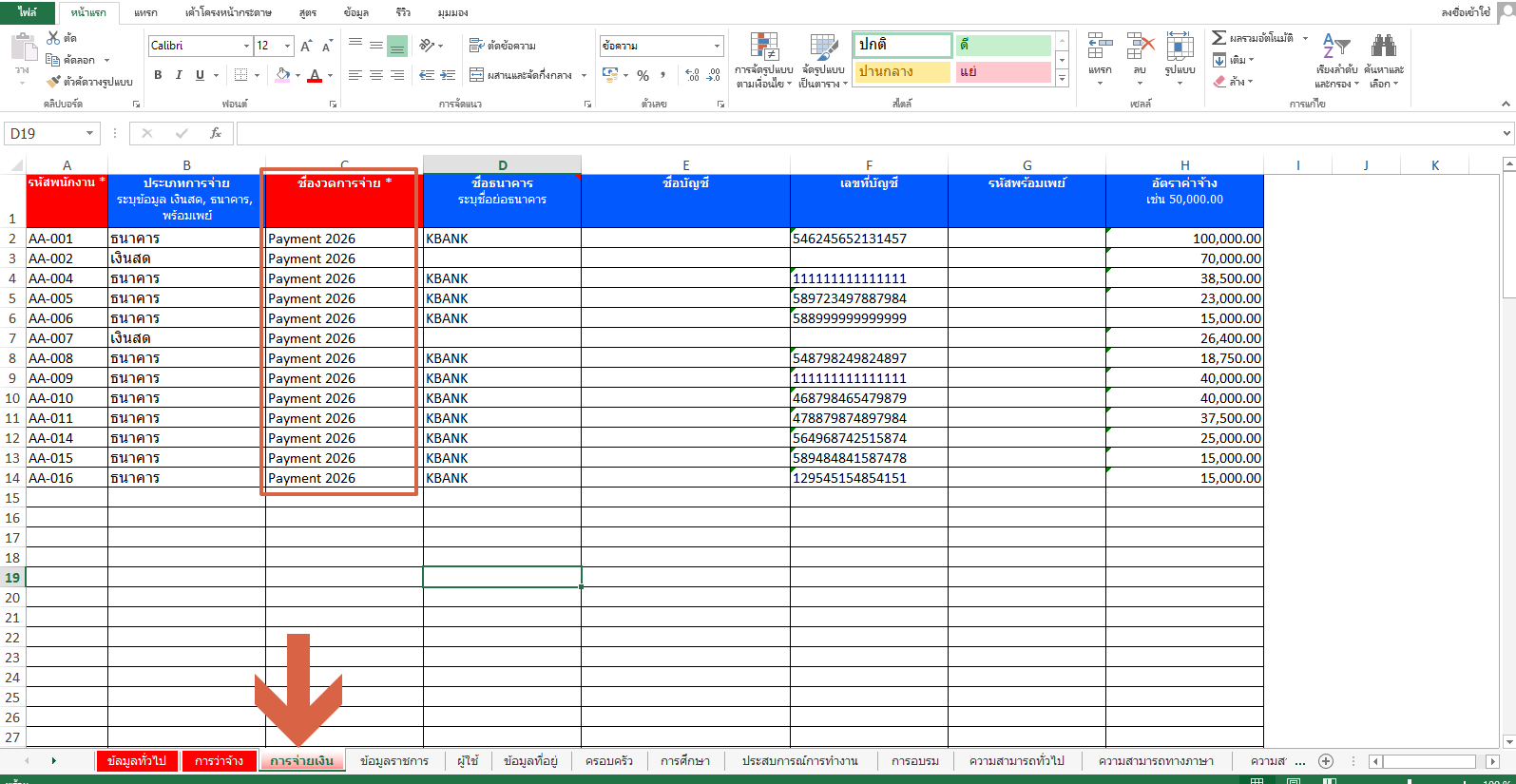Open the AutoSum dropdown arrow
The image size is (1516, 784).
(1305, 38)
